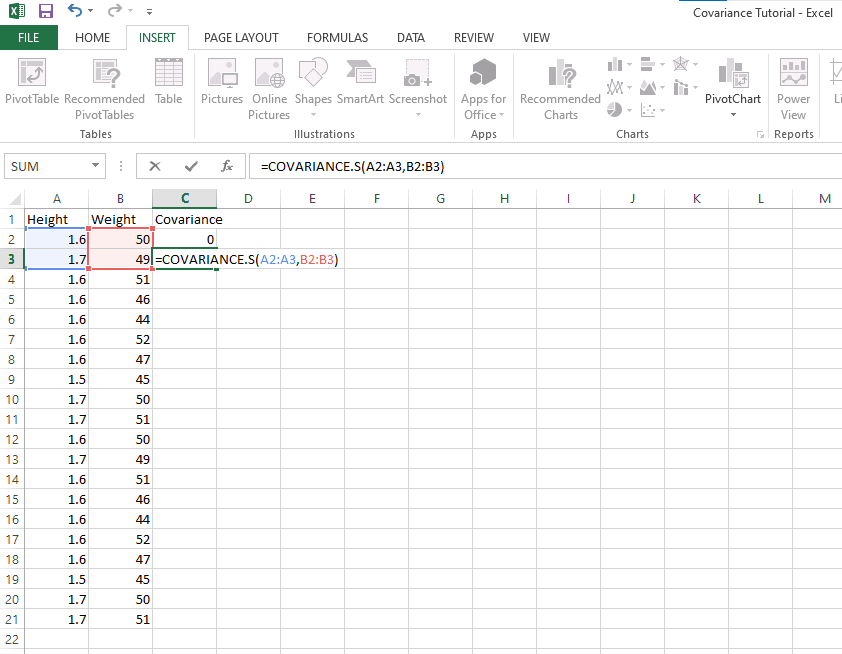
Task: Open the Customize Quick Access Toolbar dropdown
Action: (149, 13)
